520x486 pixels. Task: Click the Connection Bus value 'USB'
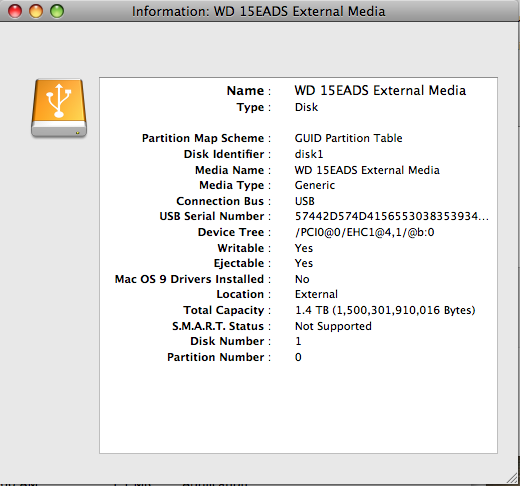pos(305,201)
